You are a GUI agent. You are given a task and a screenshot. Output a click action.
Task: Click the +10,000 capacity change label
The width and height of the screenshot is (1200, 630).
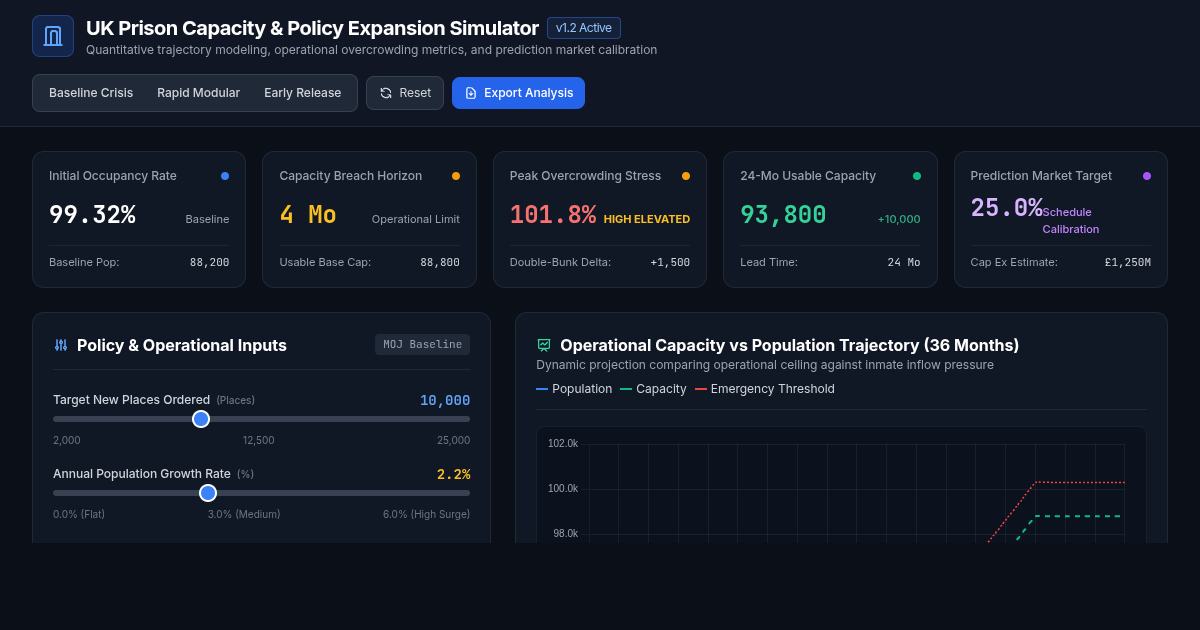pyautogui.click(x=899, y=219)
